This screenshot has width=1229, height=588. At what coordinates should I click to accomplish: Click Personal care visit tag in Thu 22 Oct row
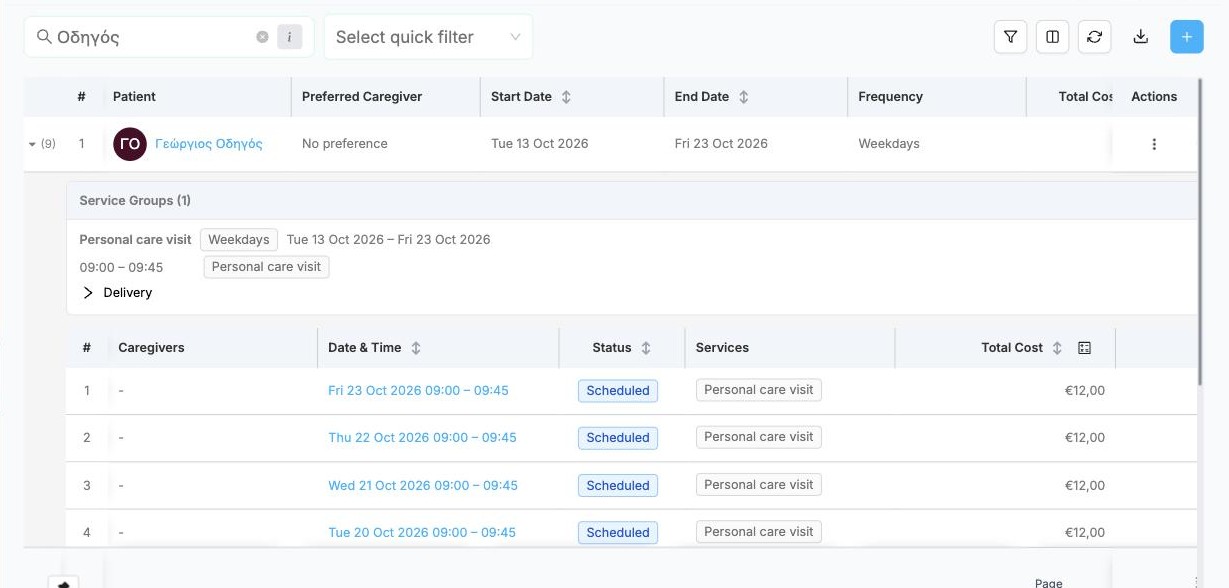point(759,437)
